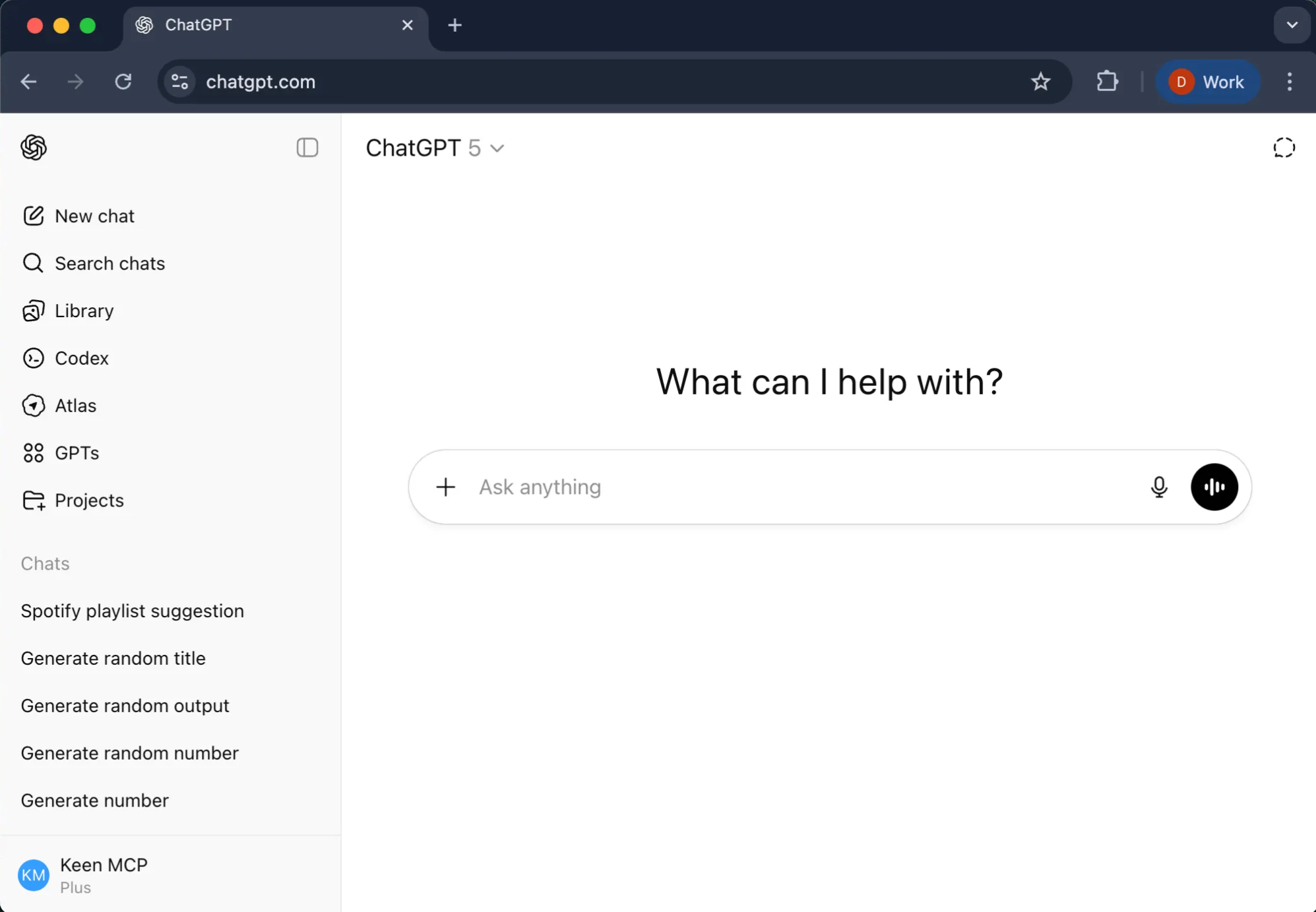
Task: Open the Keen MCP account menu
Action: (104, 874)
